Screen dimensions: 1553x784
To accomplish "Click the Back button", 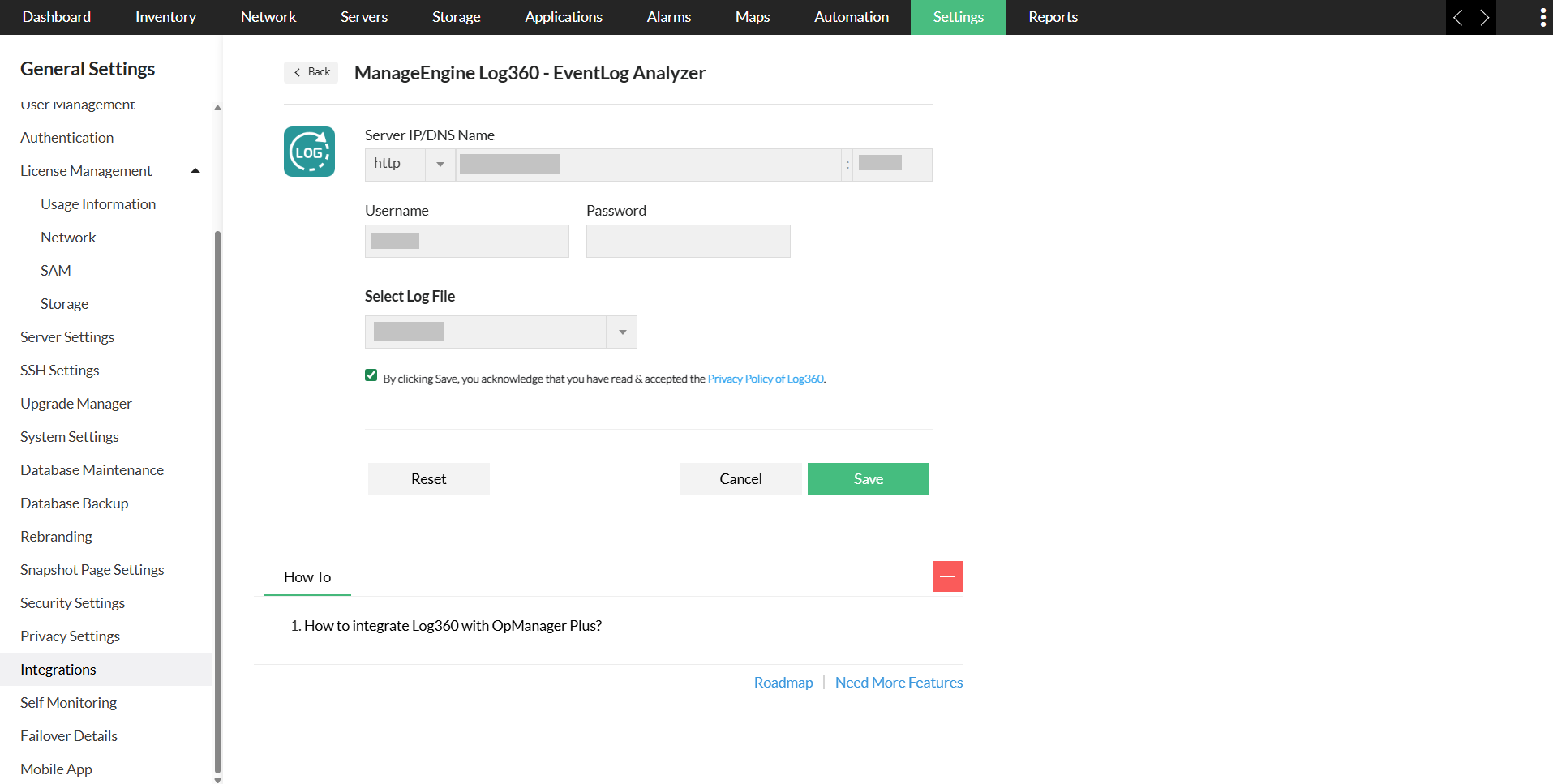I will pos(311,72).
